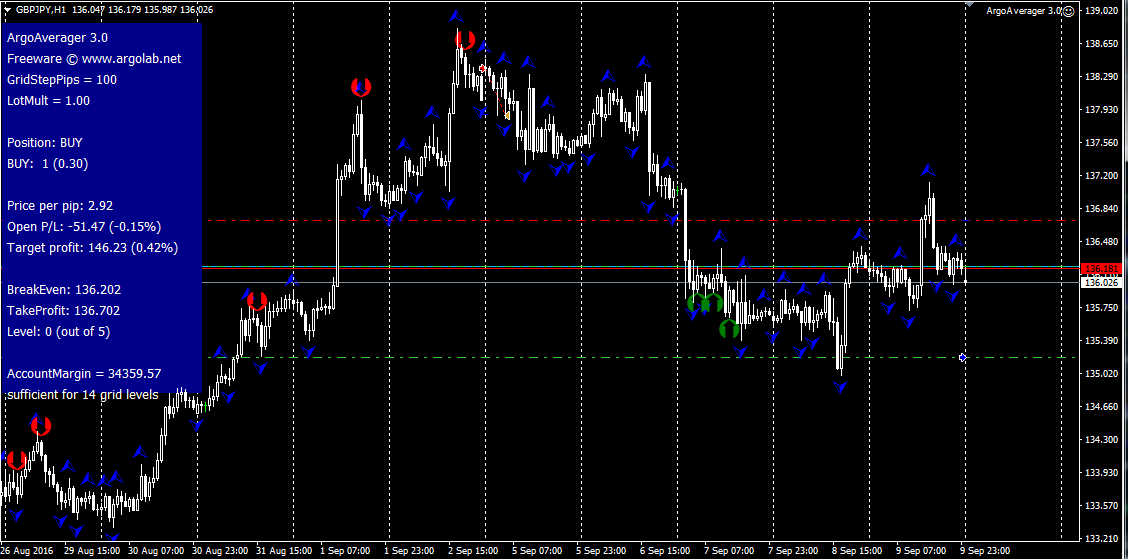Screen dimensions: 1128x559
Task: Click the GBPJPY,H1 chart title text
Action: tap(40, 10)
